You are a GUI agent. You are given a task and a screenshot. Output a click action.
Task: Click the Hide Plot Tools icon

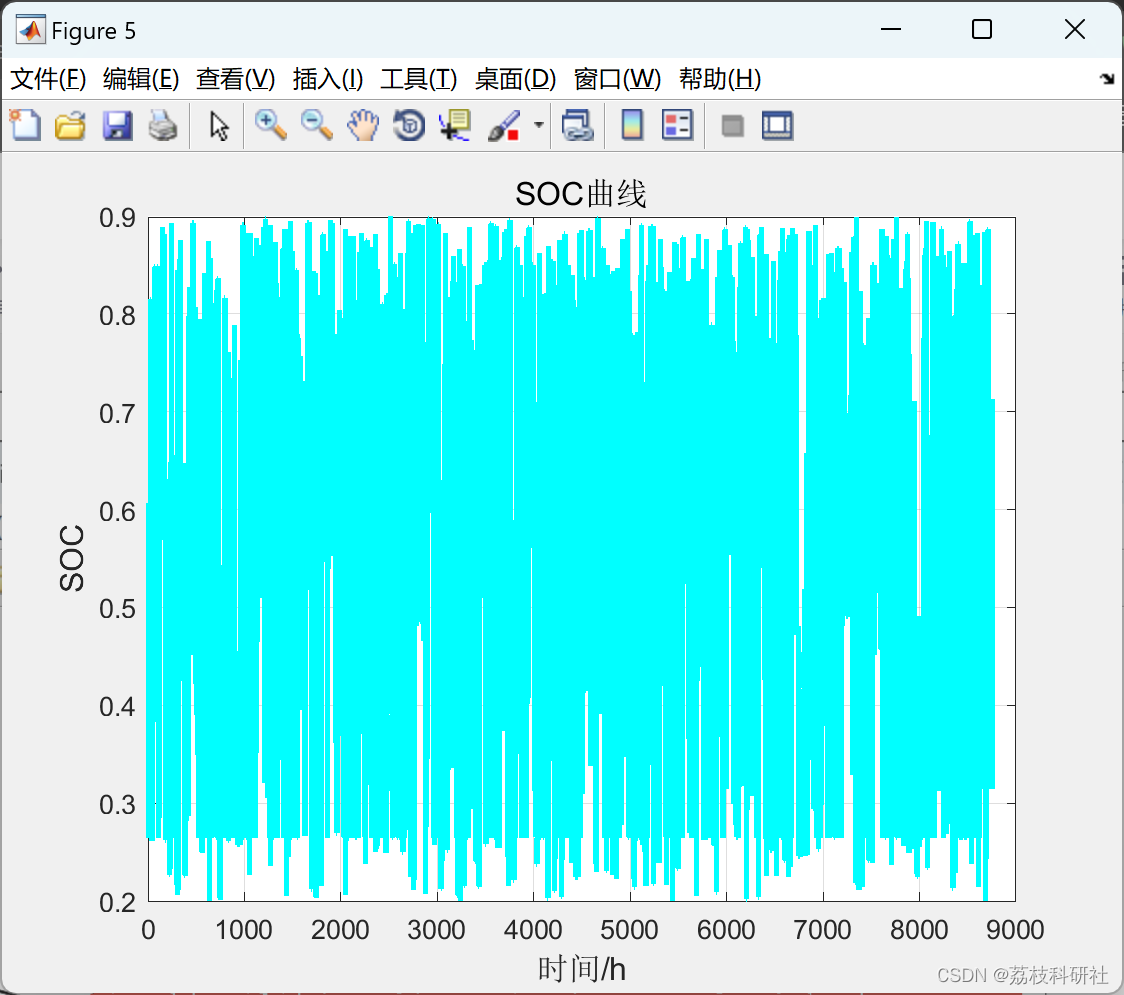[x=732, y=126]
